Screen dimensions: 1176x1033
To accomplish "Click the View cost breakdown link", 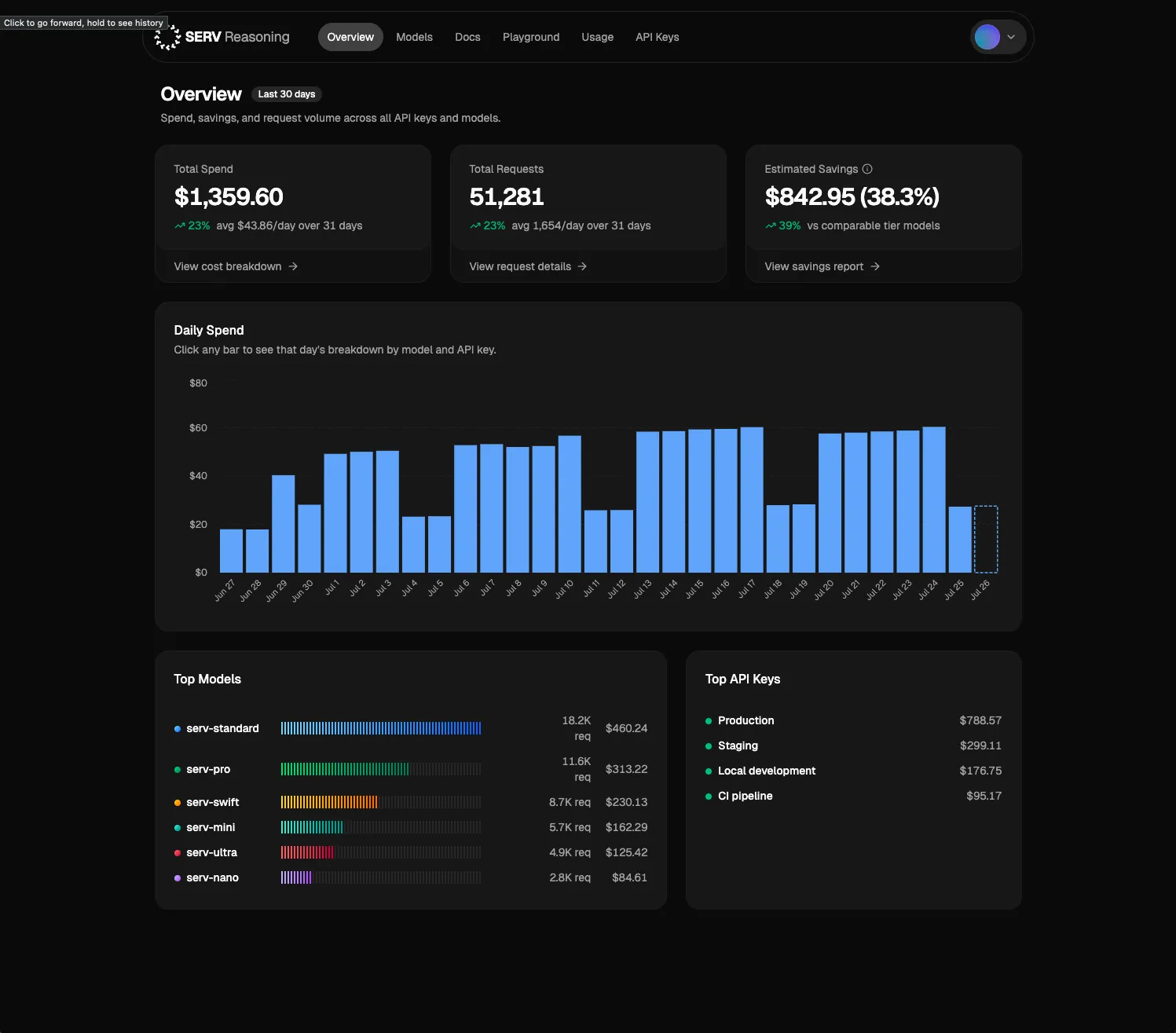I will (x=236, y=266).
